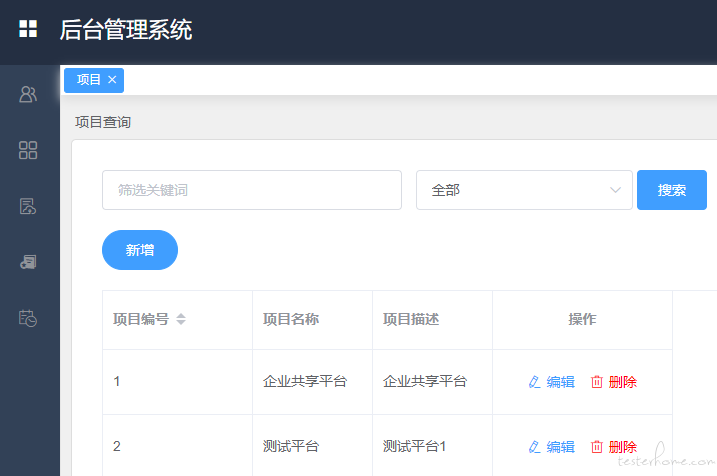Edit the 企业共享平台 project row

tap(552, 382)
